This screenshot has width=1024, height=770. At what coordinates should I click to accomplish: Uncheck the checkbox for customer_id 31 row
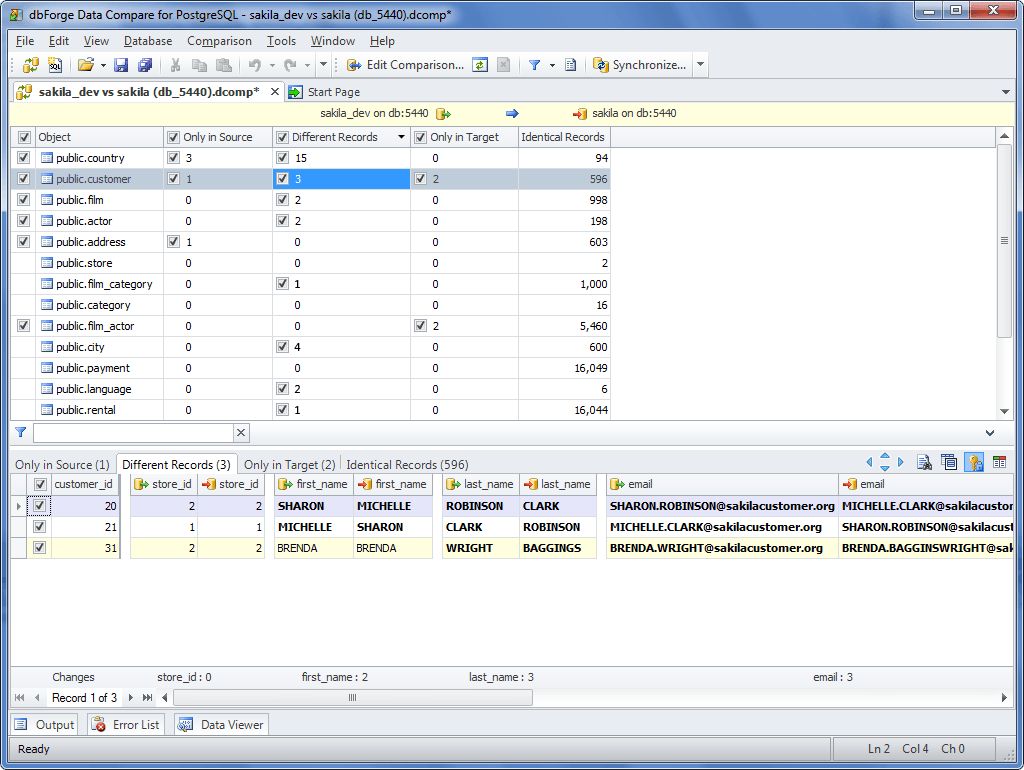[x=39, y=547]
